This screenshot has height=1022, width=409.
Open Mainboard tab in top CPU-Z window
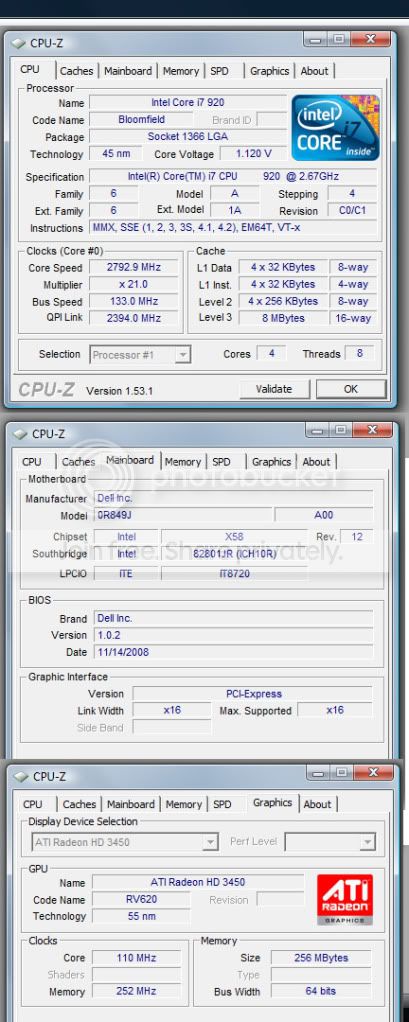tap(128, 71)
